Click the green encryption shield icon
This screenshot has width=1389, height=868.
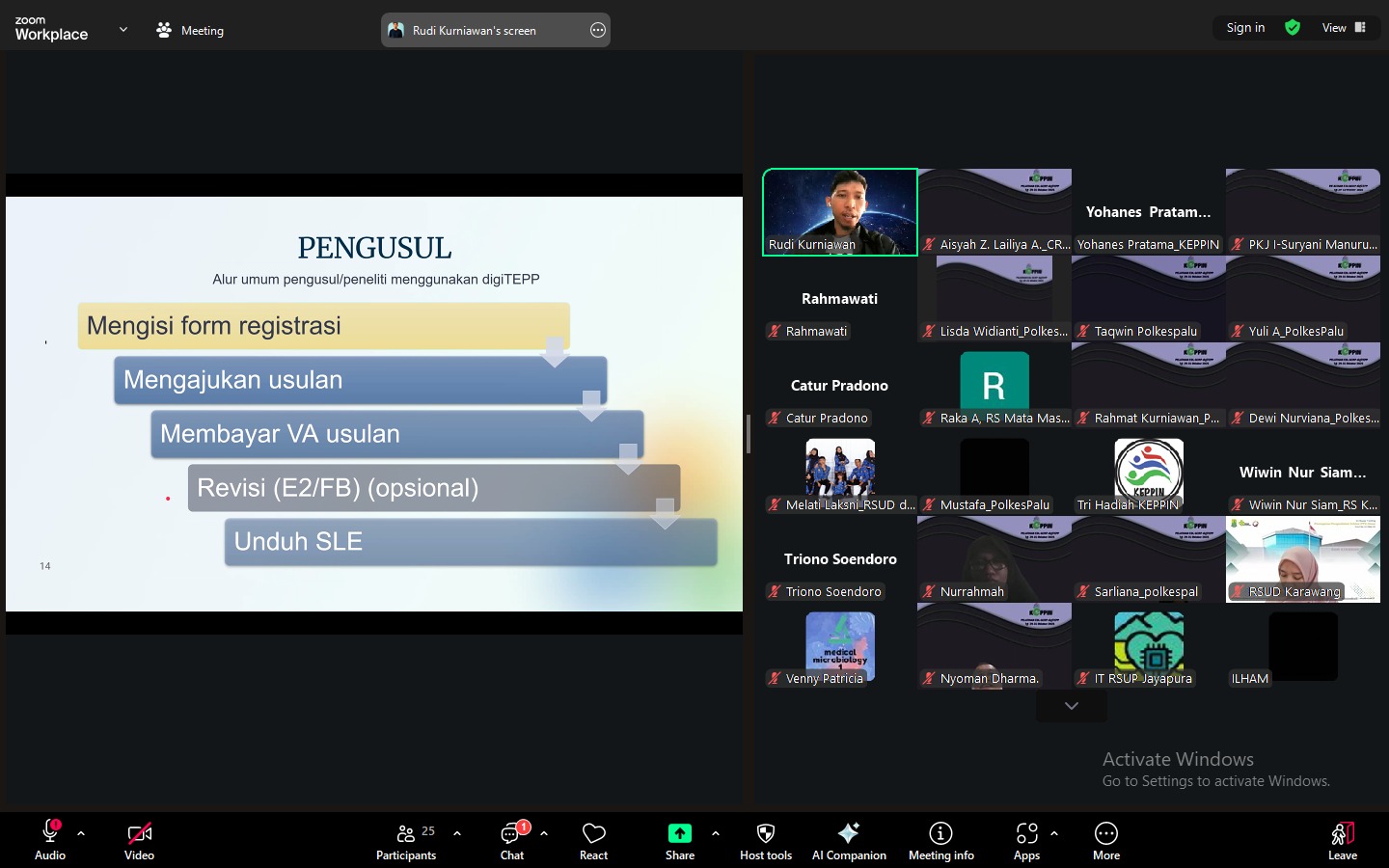pos(1293,28)
